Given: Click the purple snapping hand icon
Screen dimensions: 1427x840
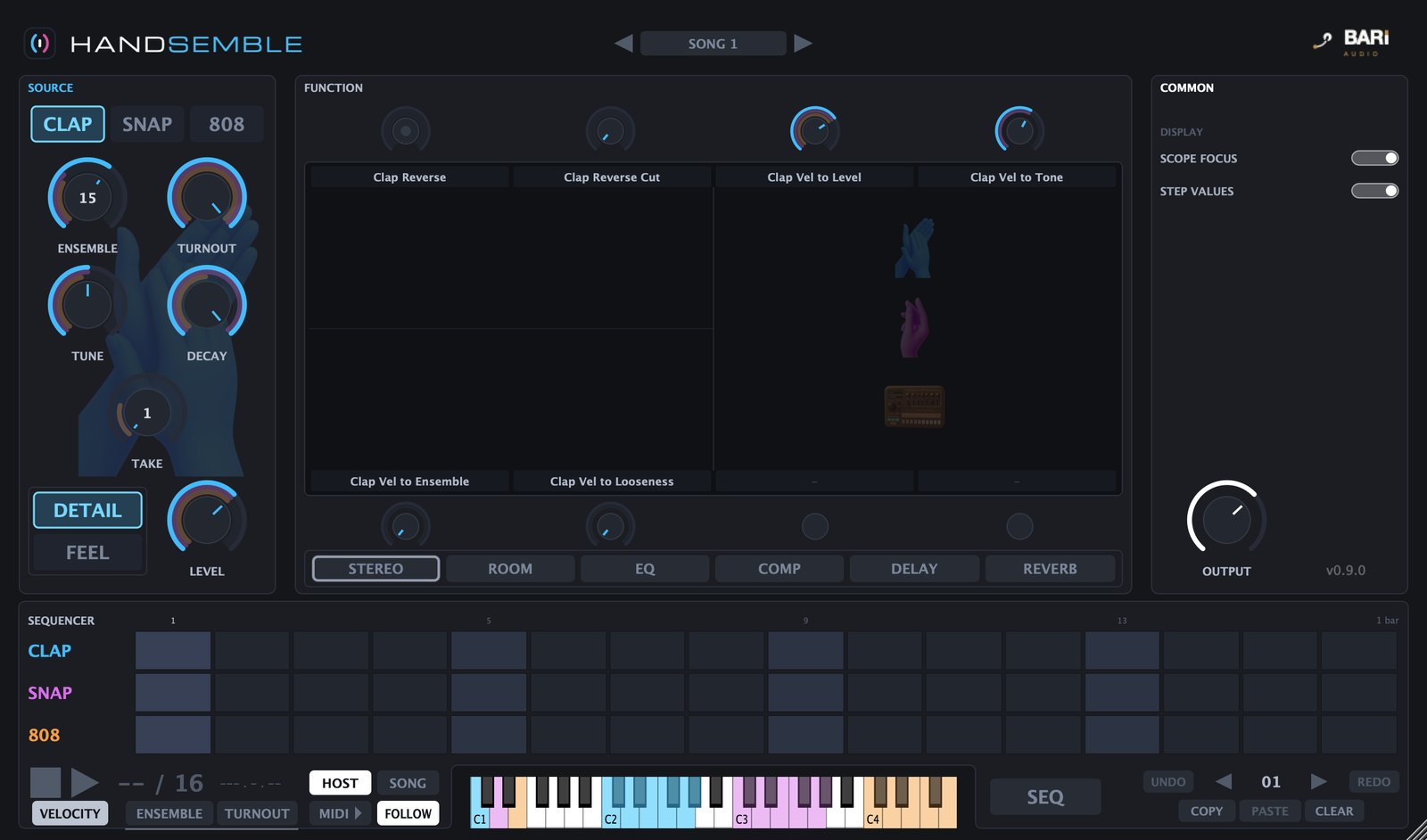Looking at the screenshot, I should click(914, 327).
